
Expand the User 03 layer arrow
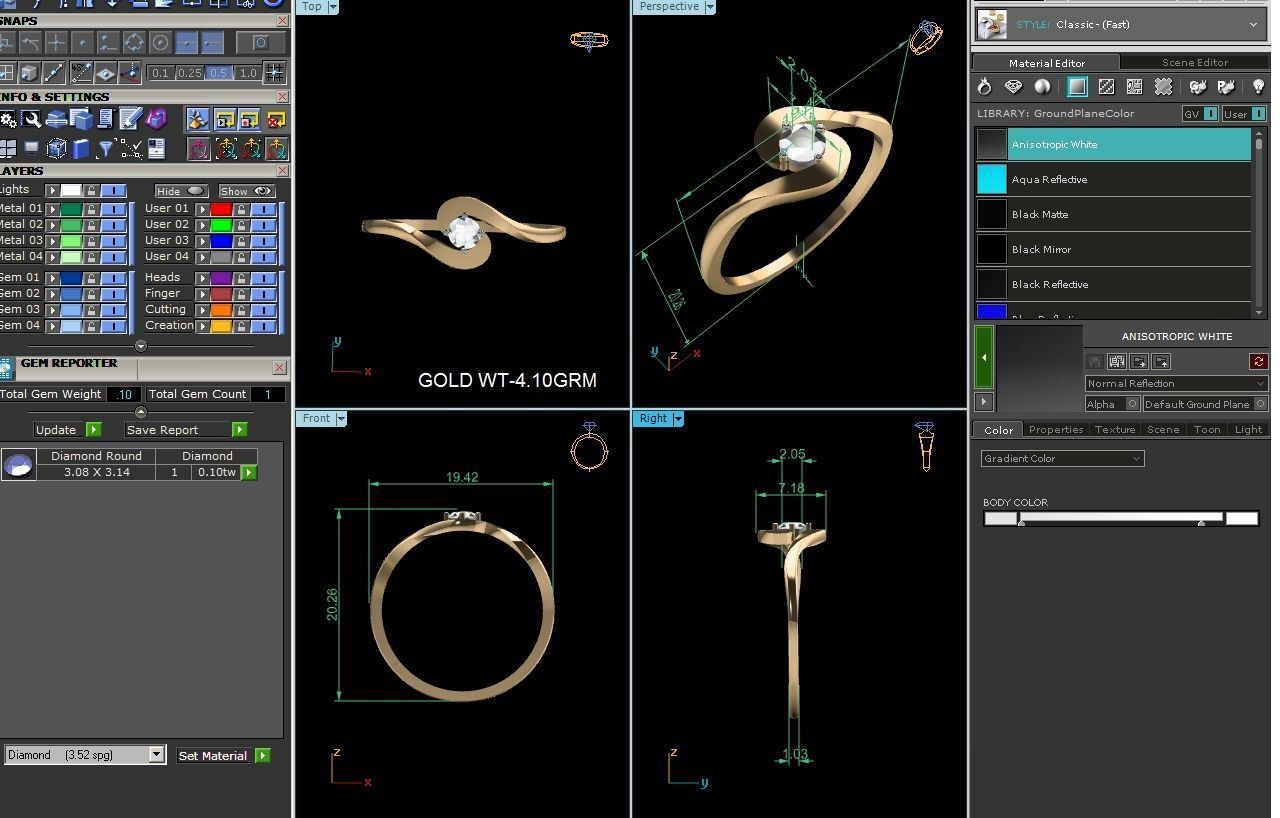click(202, 241)
